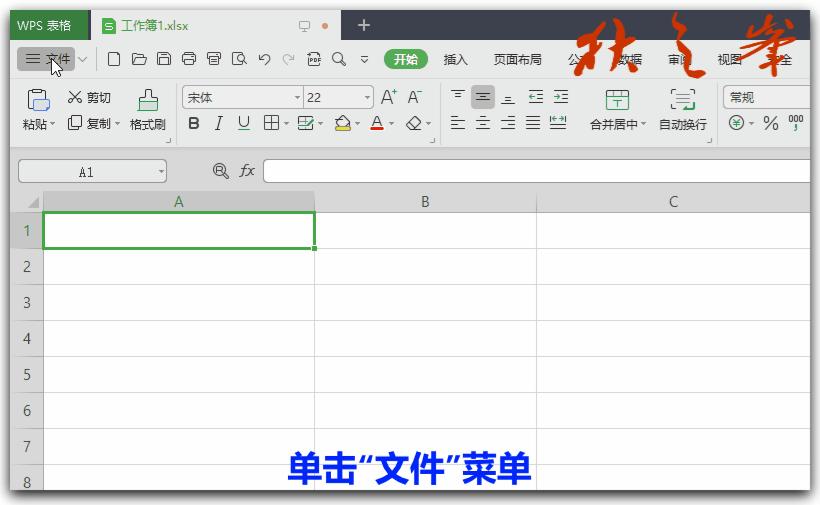Open the WPS 表格 home tab
This screenshot has width=820, height=505.
[44, 26]
